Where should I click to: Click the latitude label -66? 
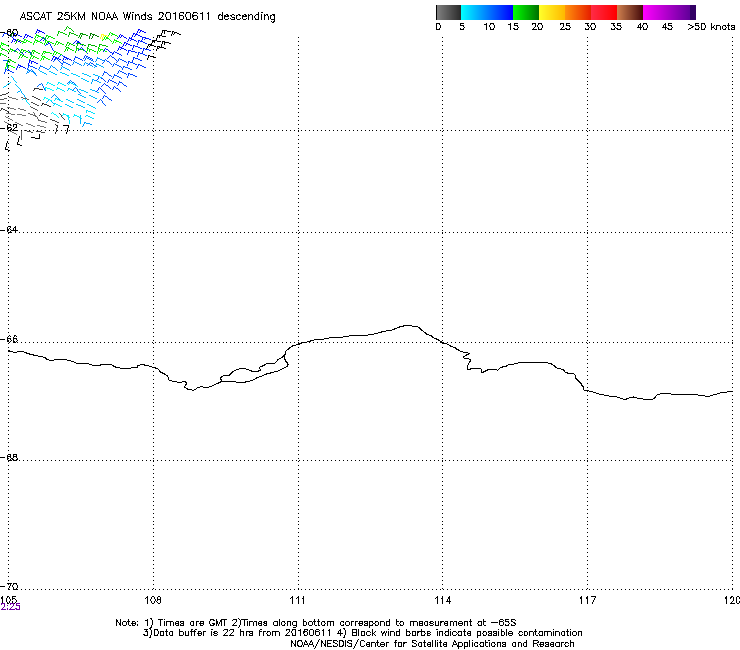[9, 339]
